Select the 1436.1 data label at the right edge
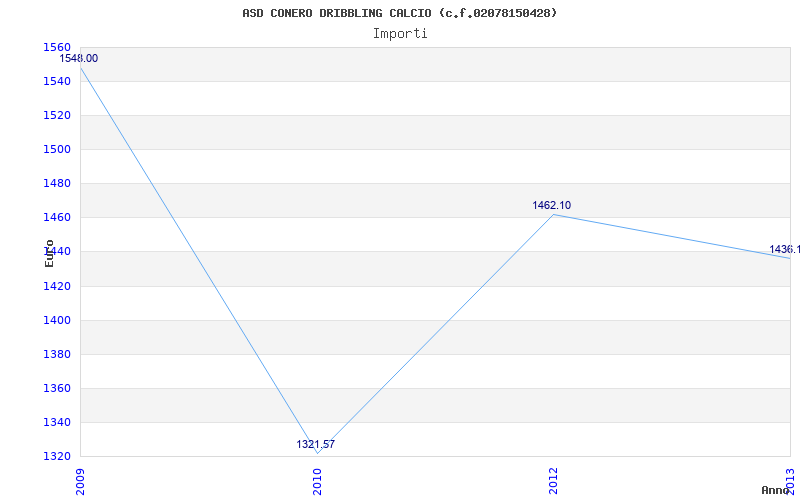 [785, 249]
